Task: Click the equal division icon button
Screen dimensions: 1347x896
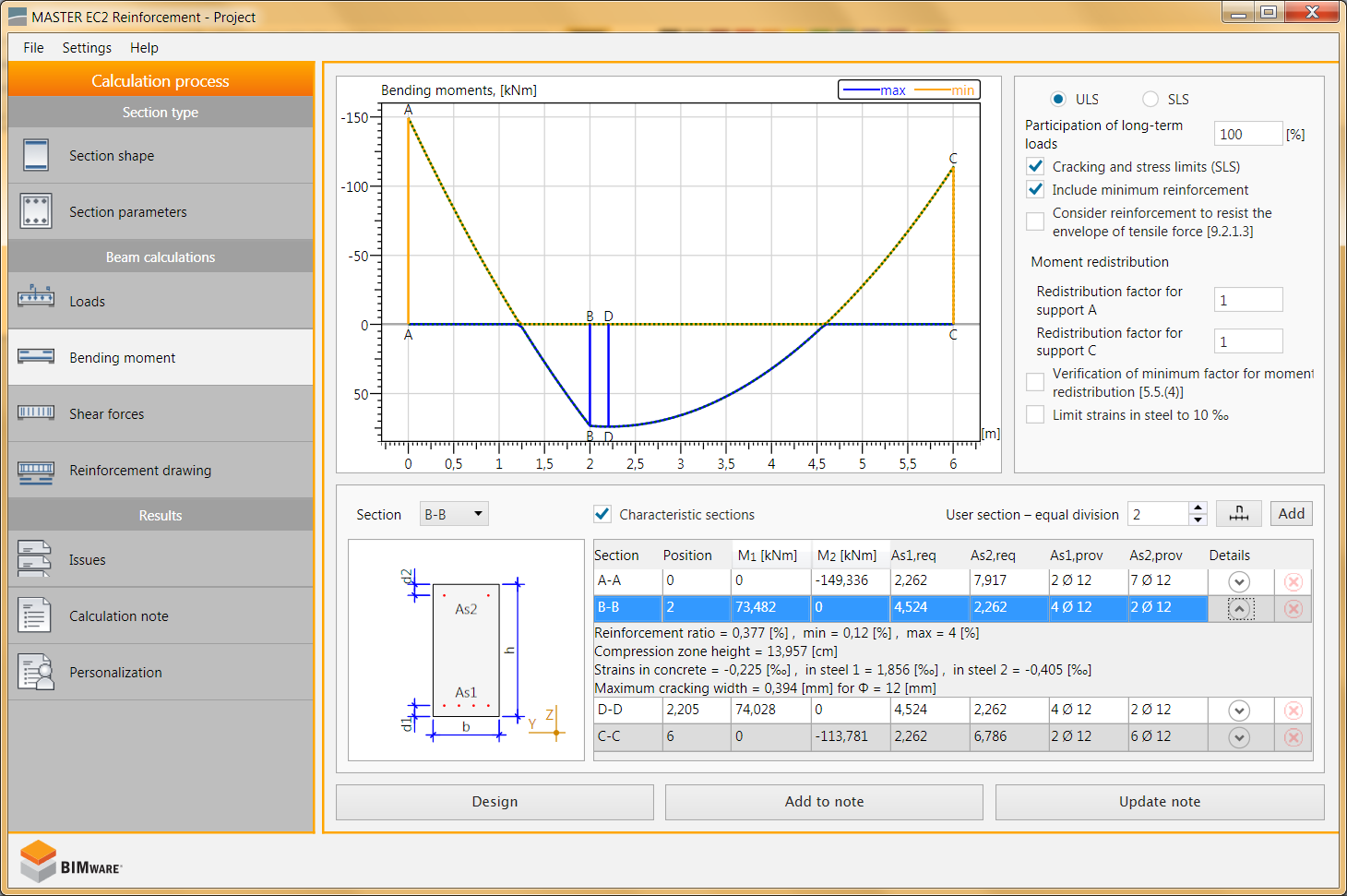Action: [1238, 514]
